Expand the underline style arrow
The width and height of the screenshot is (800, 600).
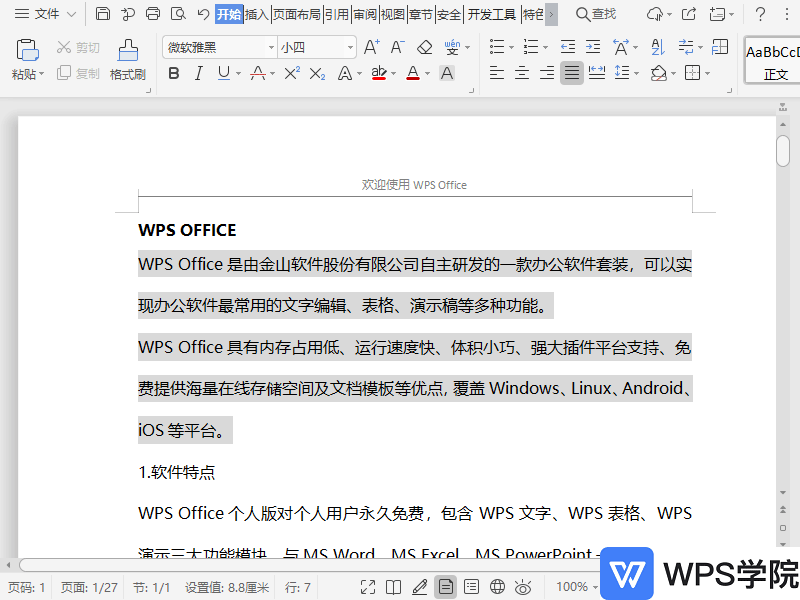[x=238, y=74]
